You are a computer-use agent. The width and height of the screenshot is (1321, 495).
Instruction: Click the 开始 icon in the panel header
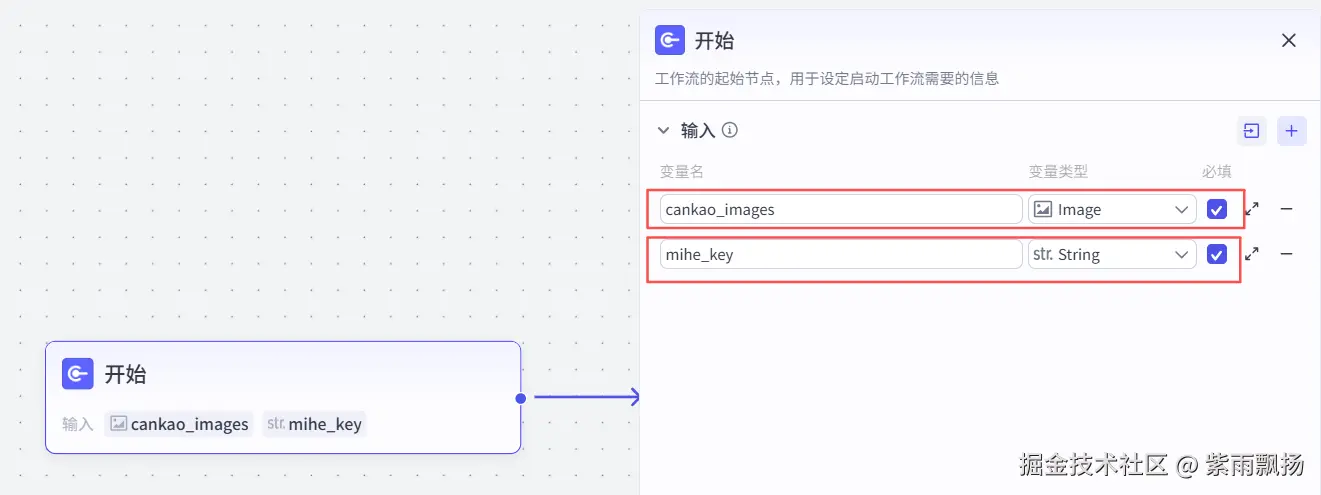tap(670, 41)
